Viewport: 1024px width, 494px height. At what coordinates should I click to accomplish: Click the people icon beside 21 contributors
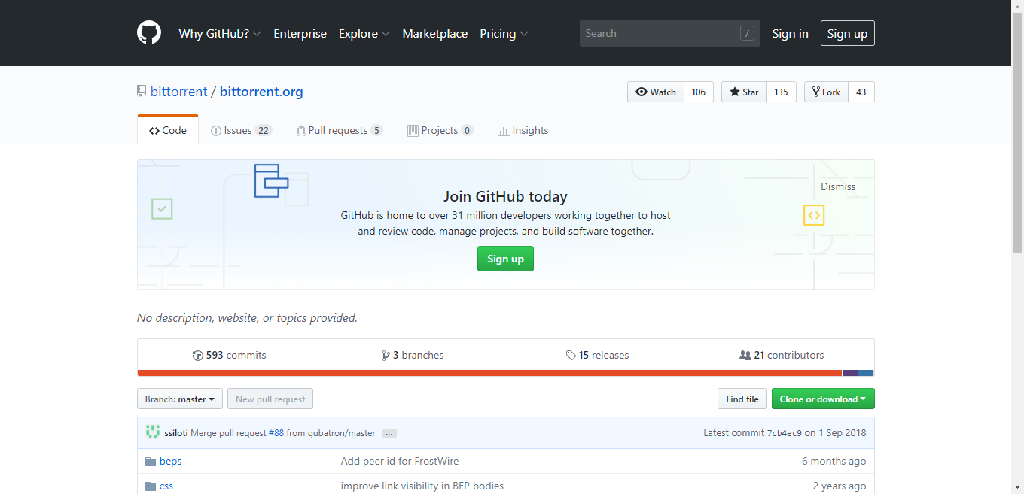(x=744, y=355)
